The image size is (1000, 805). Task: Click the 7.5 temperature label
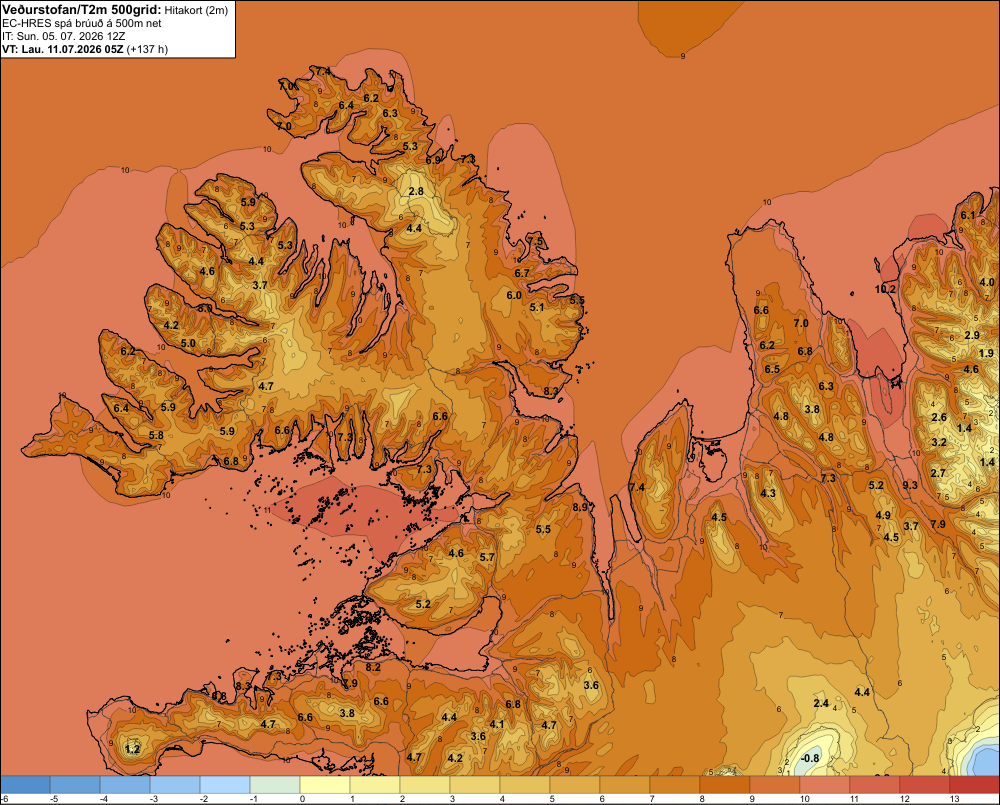(536, 242)
